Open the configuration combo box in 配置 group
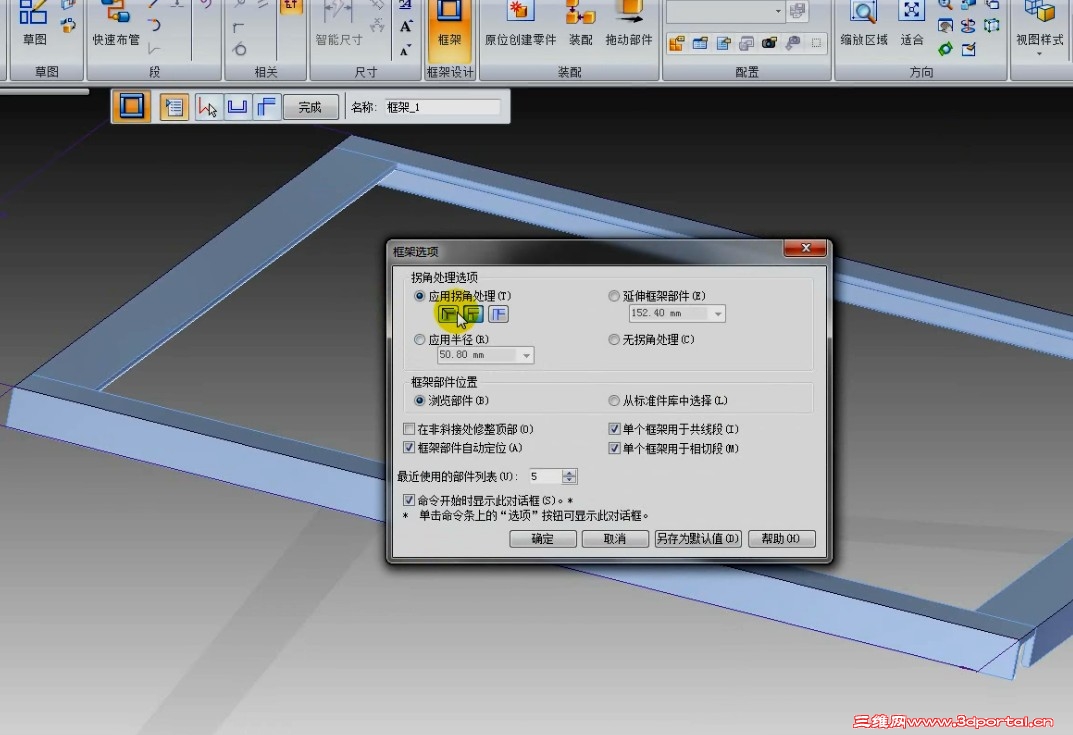 (x=725, y=11)
